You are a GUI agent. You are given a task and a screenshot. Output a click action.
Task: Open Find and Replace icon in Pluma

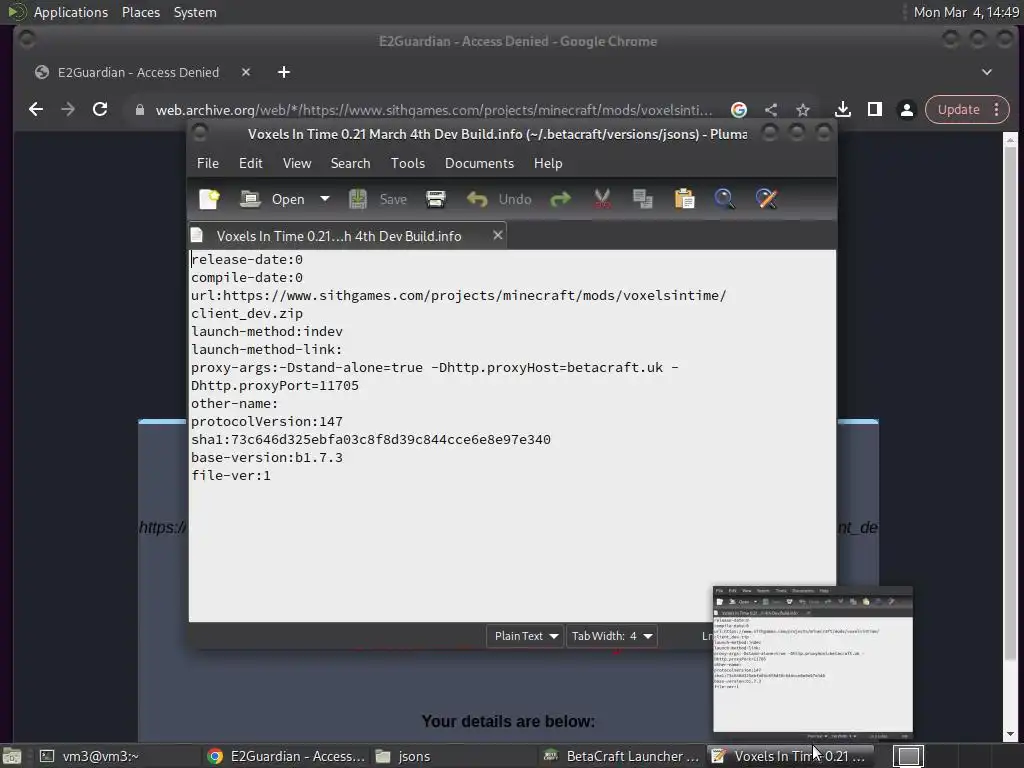tap(766, 199)
